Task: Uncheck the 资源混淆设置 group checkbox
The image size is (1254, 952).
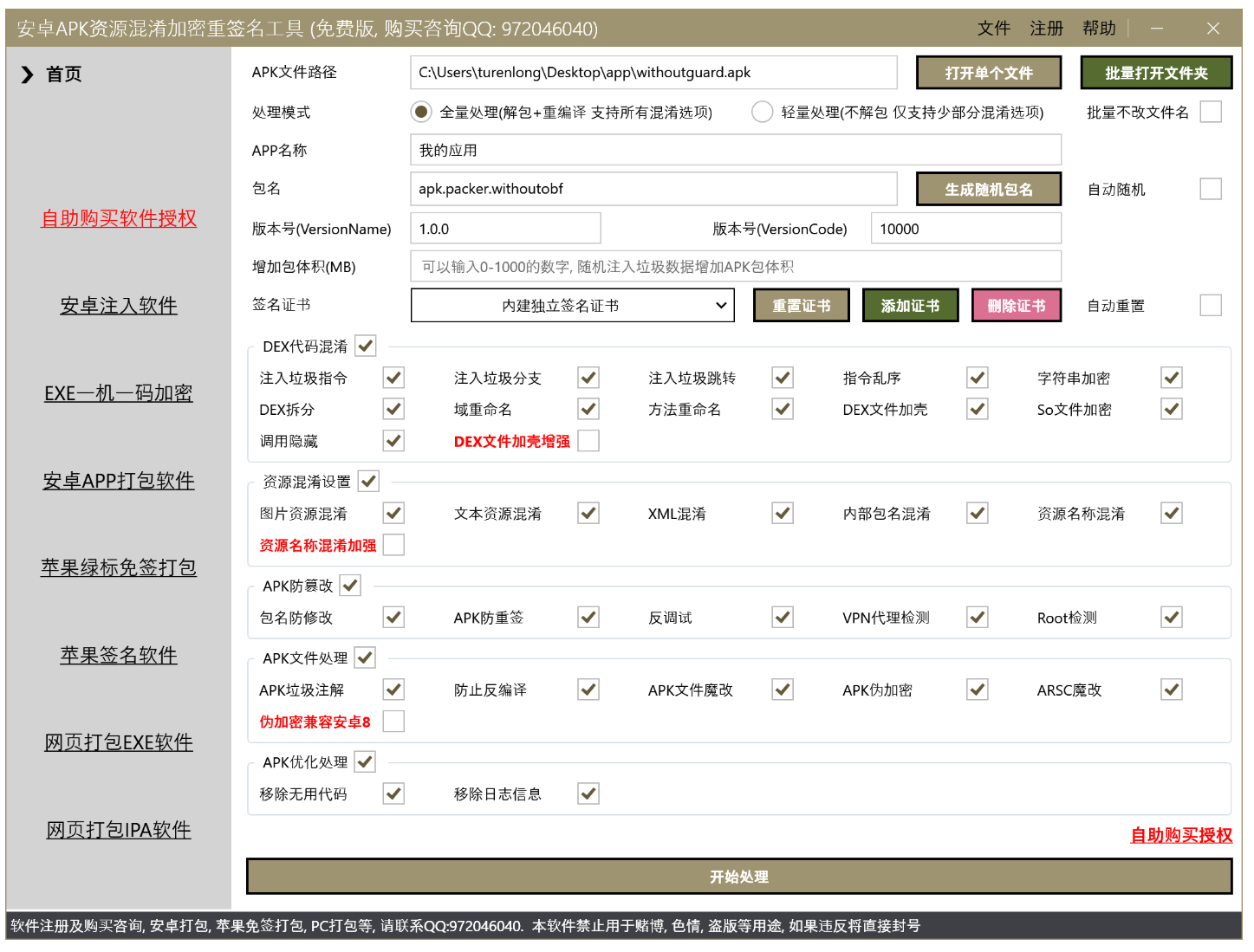Action: 368,481
